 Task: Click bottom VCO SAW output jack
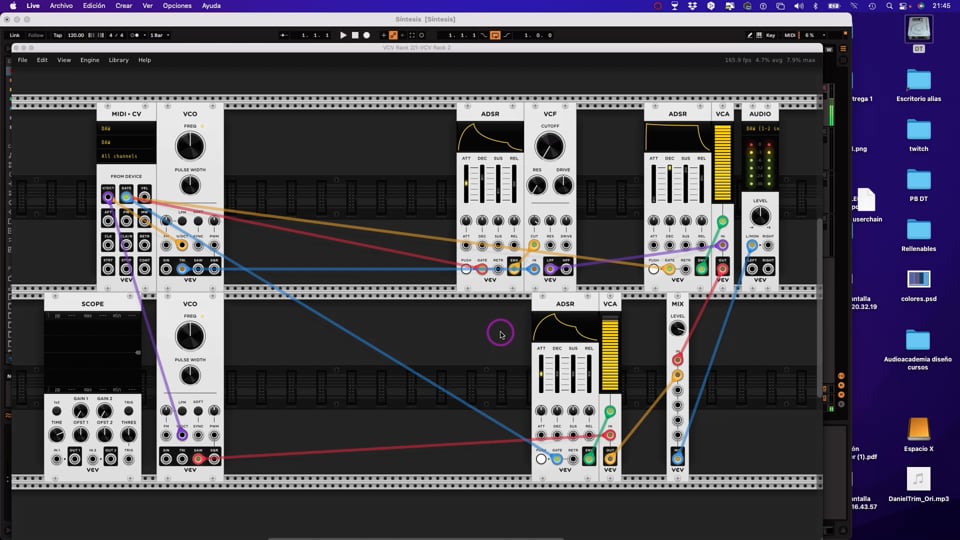(x=198, y=459)
